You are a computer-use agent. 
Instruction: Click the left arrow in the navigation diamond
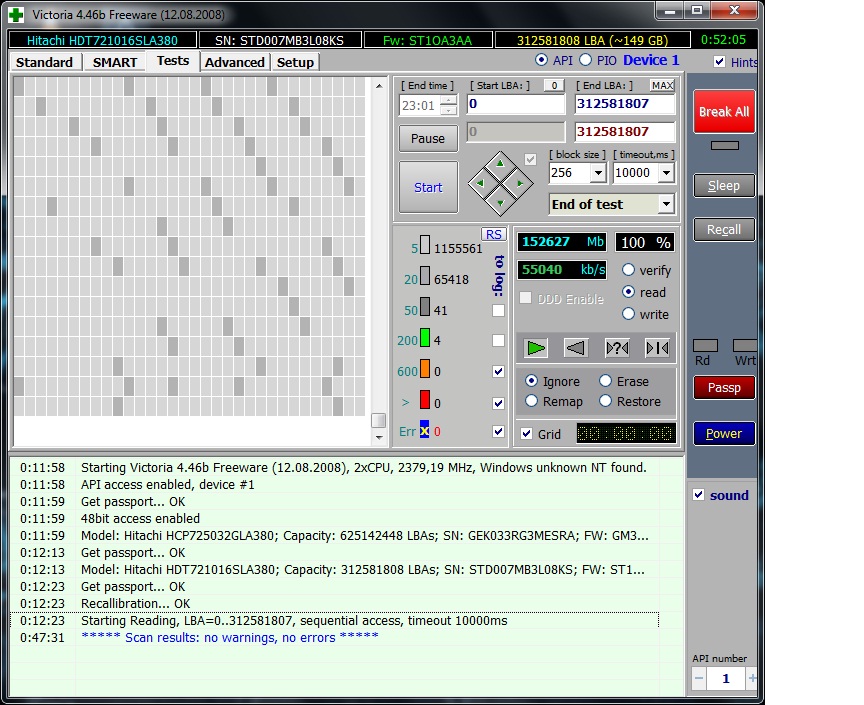[x=482, y=183]
